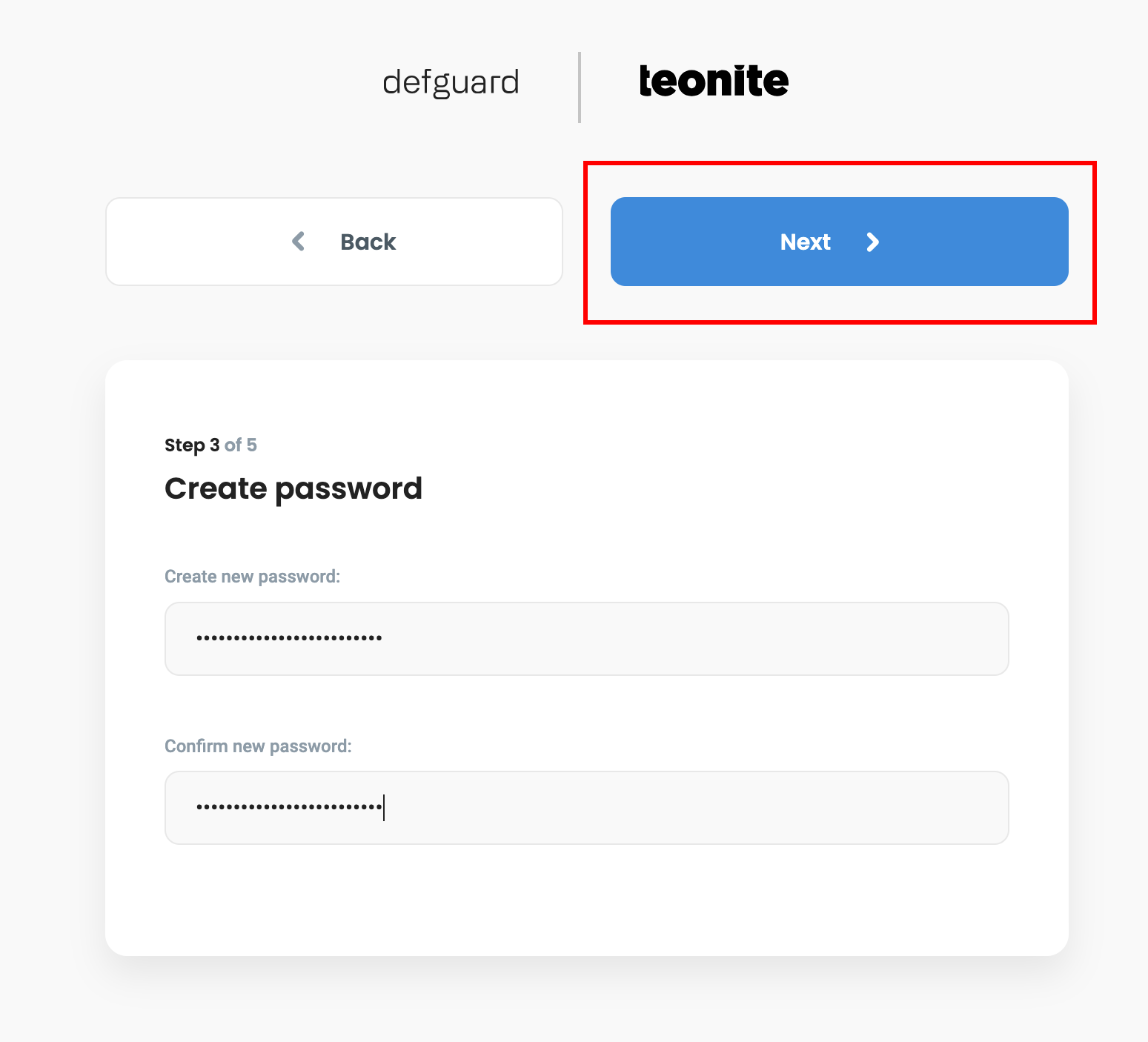Click the gray "of 5" step count
Image resolution: width=1148 pixels, height=1042 pixels.
click(241, 445)
